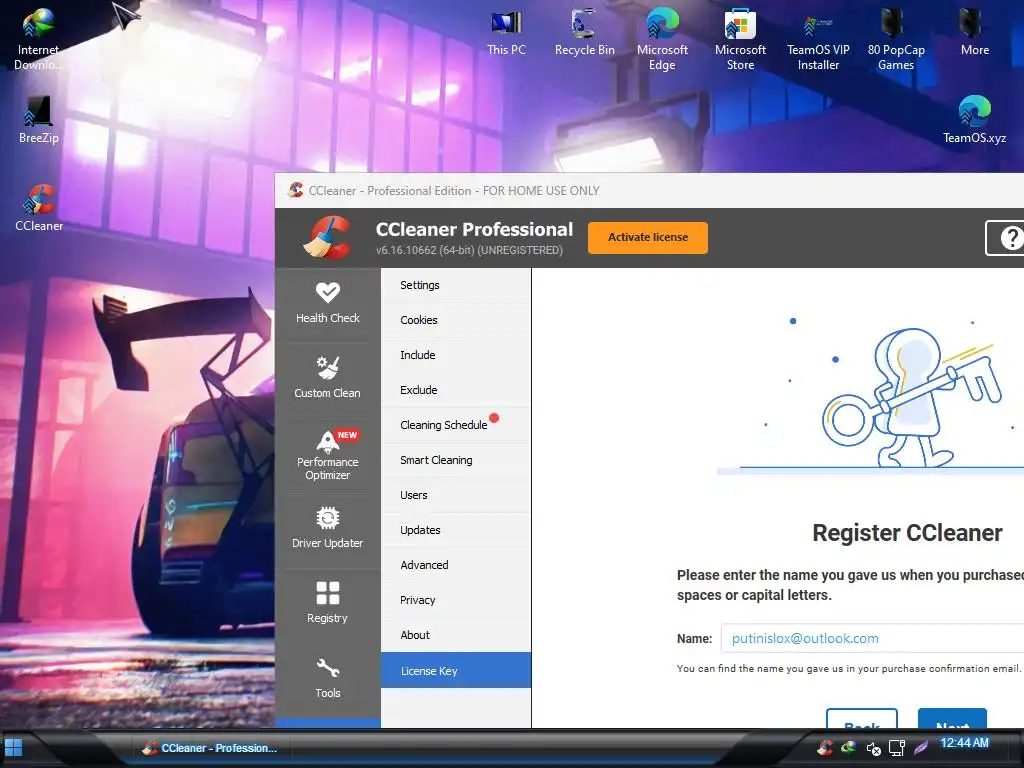Open Cleaning Schedule options page
This screenshot has width=1024, height=768.
456,425
